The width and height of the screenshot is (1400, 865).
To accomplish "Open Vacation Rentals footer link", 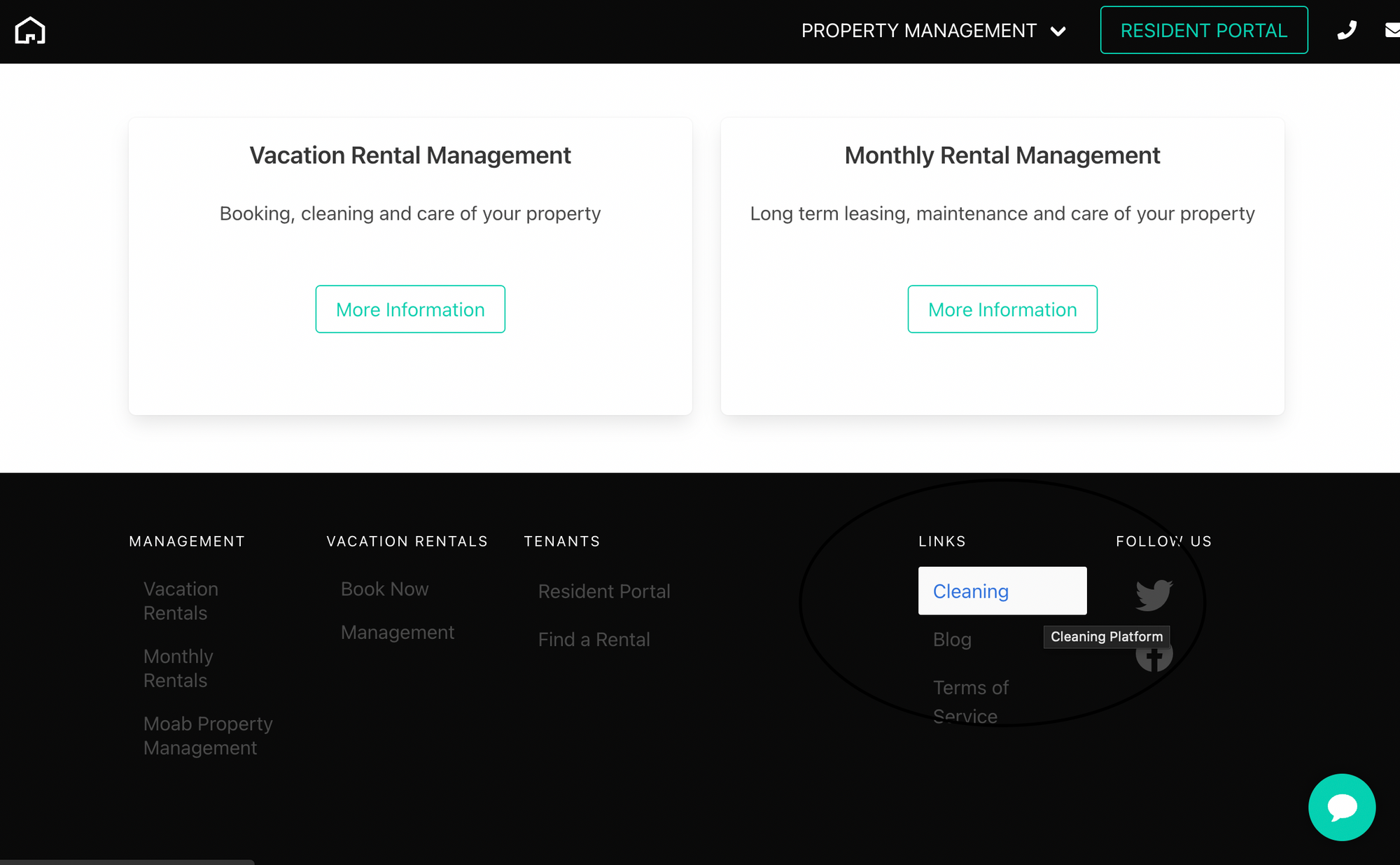I will click(x=181, y=601).
